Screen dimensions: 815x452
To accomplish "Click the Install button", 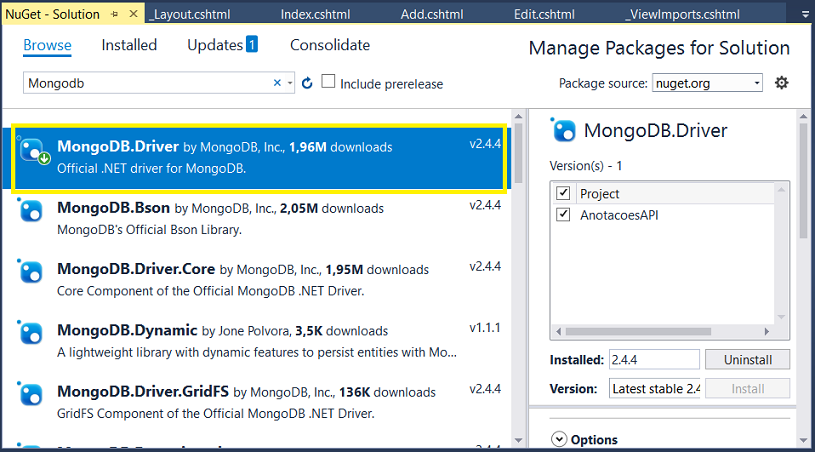I will point(747,389).
